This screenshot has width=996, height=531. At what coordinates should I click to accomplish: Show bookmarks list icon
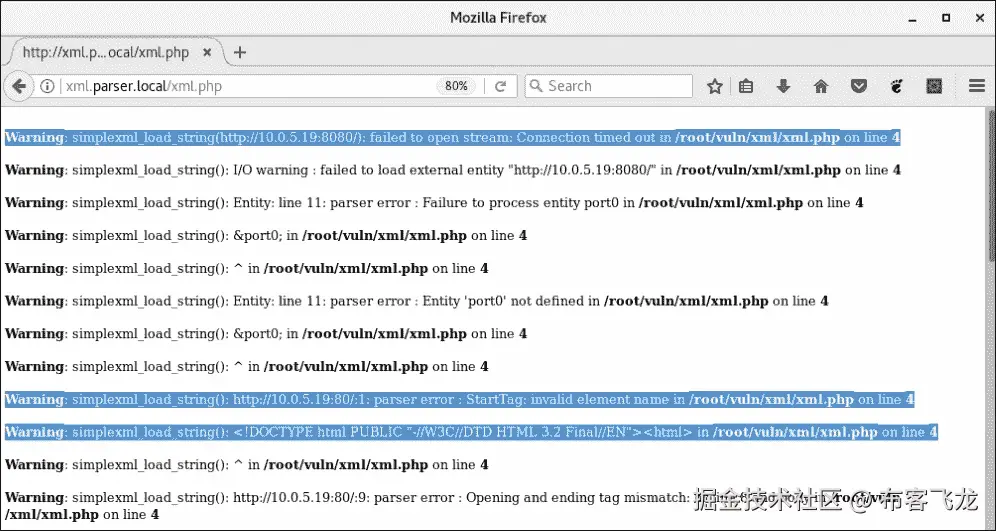pyautogui.click(x=746, y=86)
